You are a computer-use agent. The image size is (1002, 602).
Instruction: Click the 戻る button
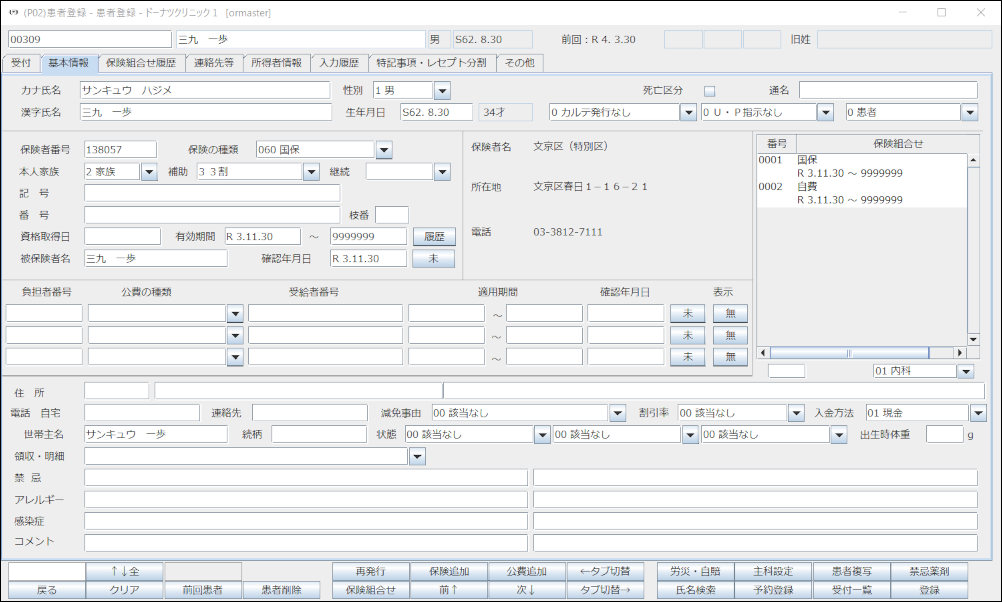click(x=47, y=590)
